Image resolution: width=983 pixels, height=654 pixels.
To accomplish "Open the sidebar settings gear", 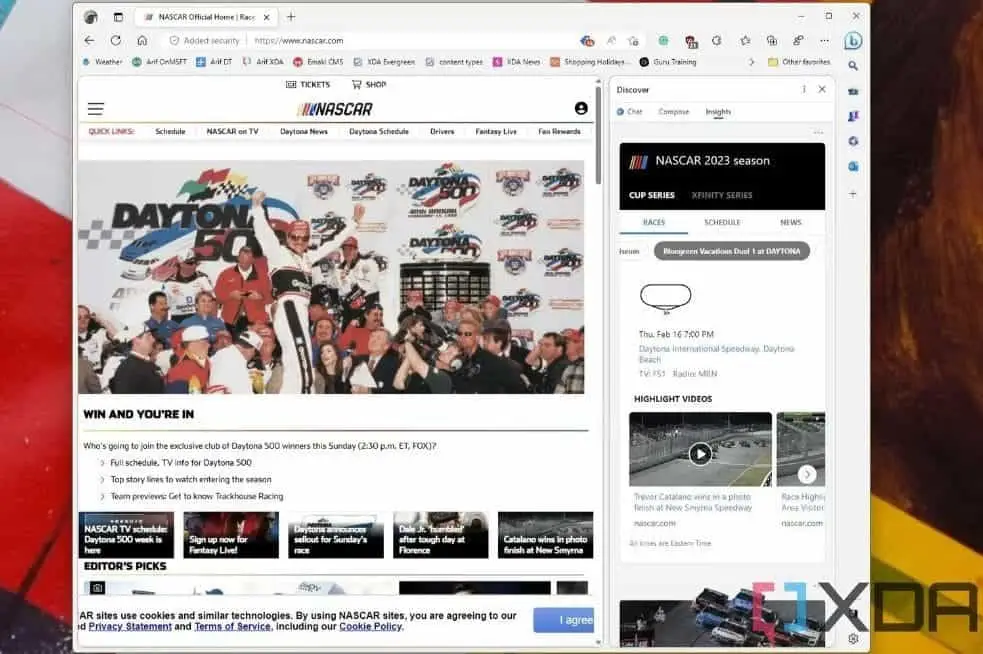I will click(853, 638).
